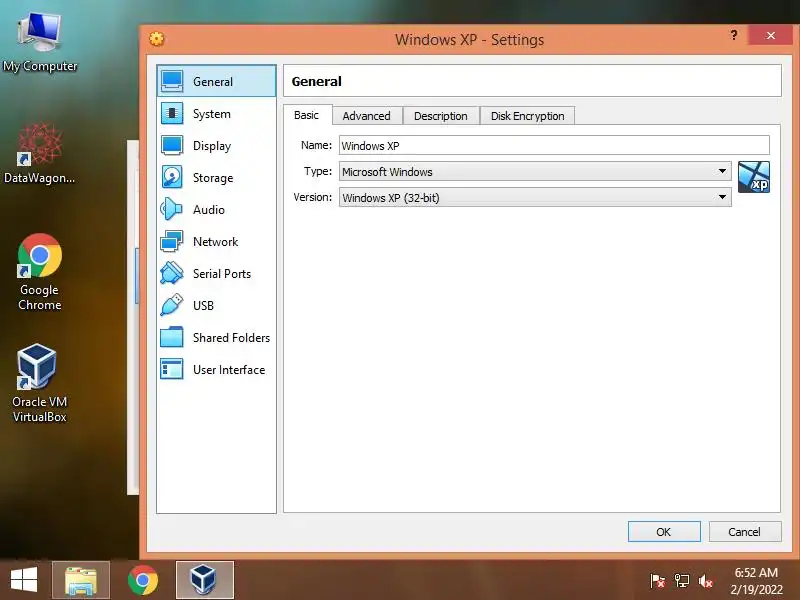Open File Explorer from the taskbar
Viewport: 800px width, 600px height.
click(81, 580)
